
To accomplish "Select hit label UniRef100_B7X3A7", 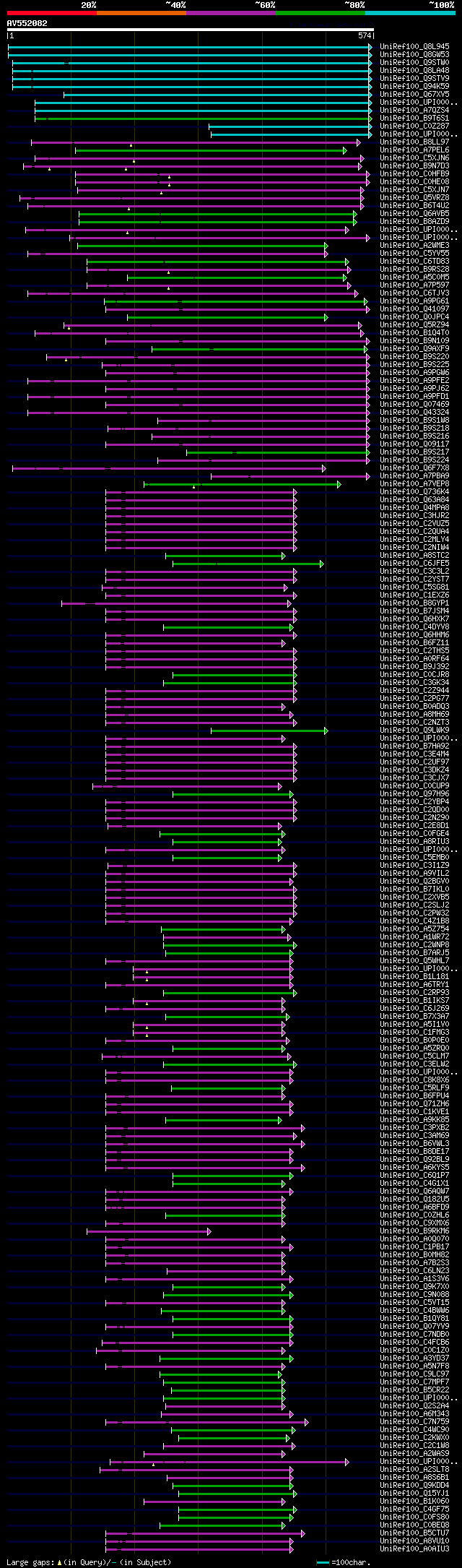I will [x=414, y=1016].
